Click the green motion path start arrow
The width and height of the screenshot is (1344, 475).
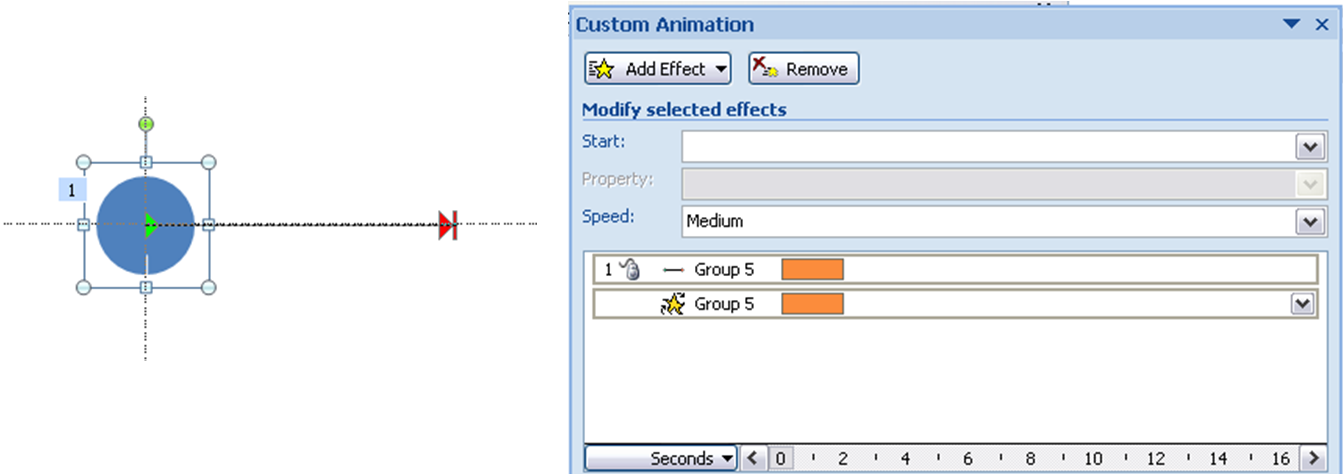[x=150, y=225]
